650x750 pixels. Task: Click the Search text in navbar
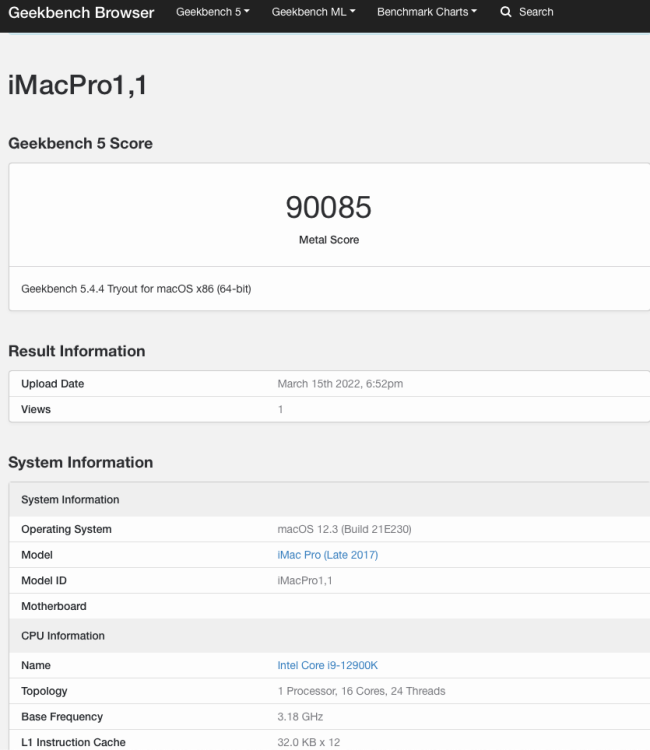point(536,12)
